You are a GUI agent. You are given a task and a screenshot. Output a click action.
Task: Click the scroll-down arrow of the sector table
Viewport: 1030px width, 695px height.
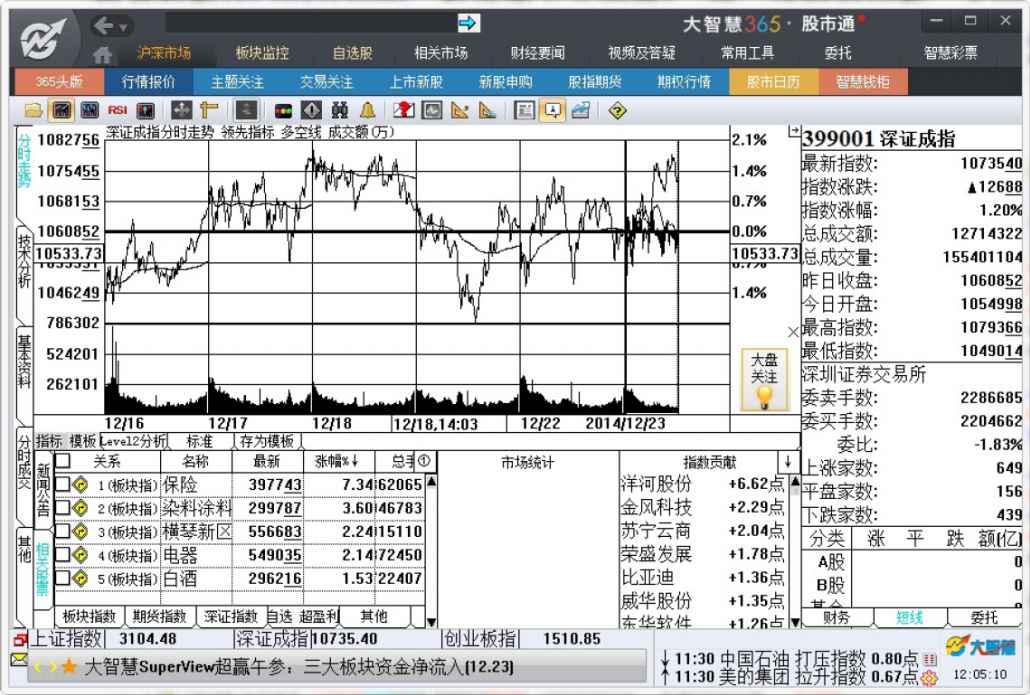pyautogui.click(x=432, y=621)
